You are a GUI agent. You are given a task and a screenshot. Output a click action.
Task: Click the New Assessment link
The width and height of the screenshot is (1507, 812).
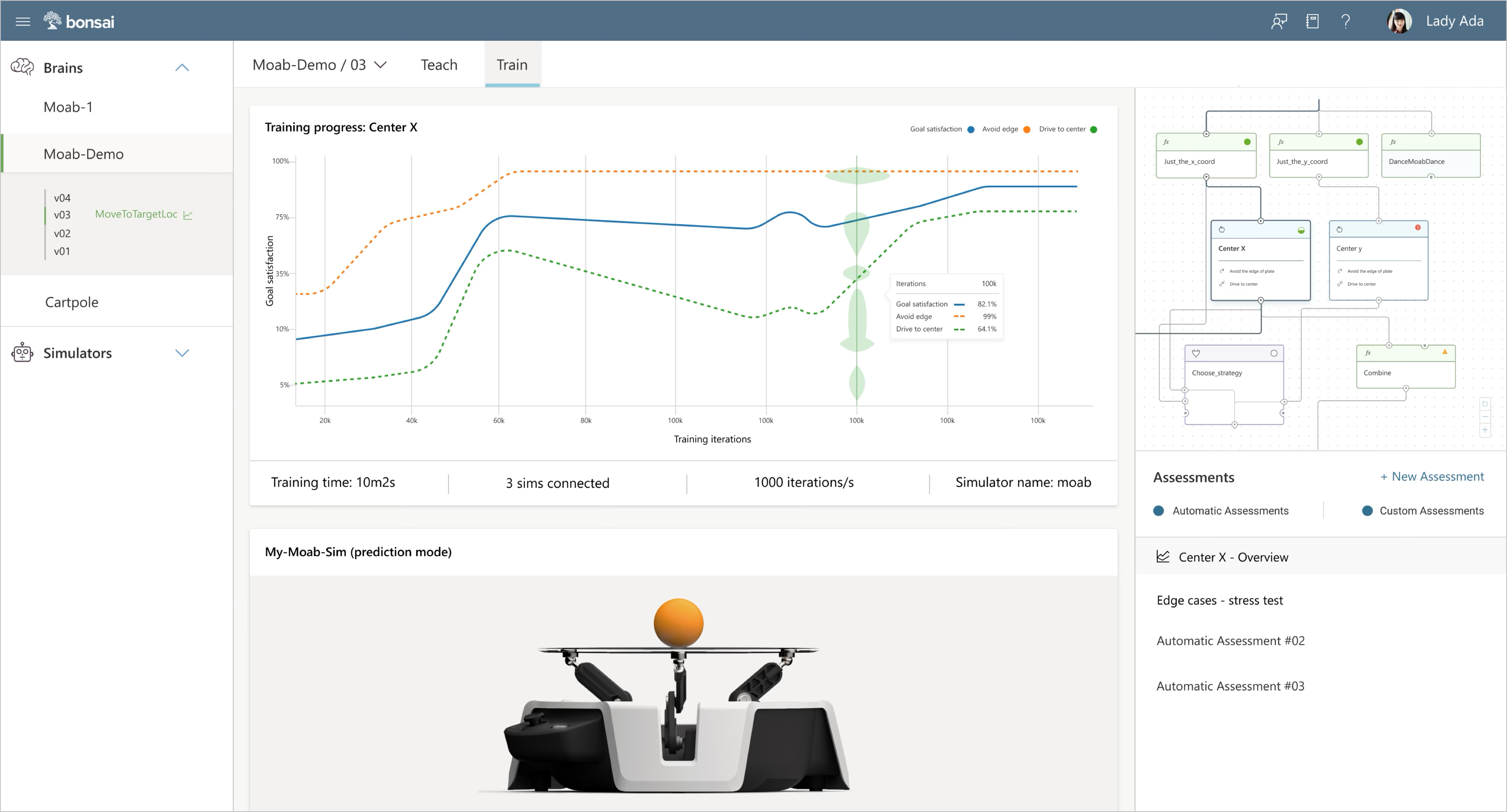tap(1432, 477)
